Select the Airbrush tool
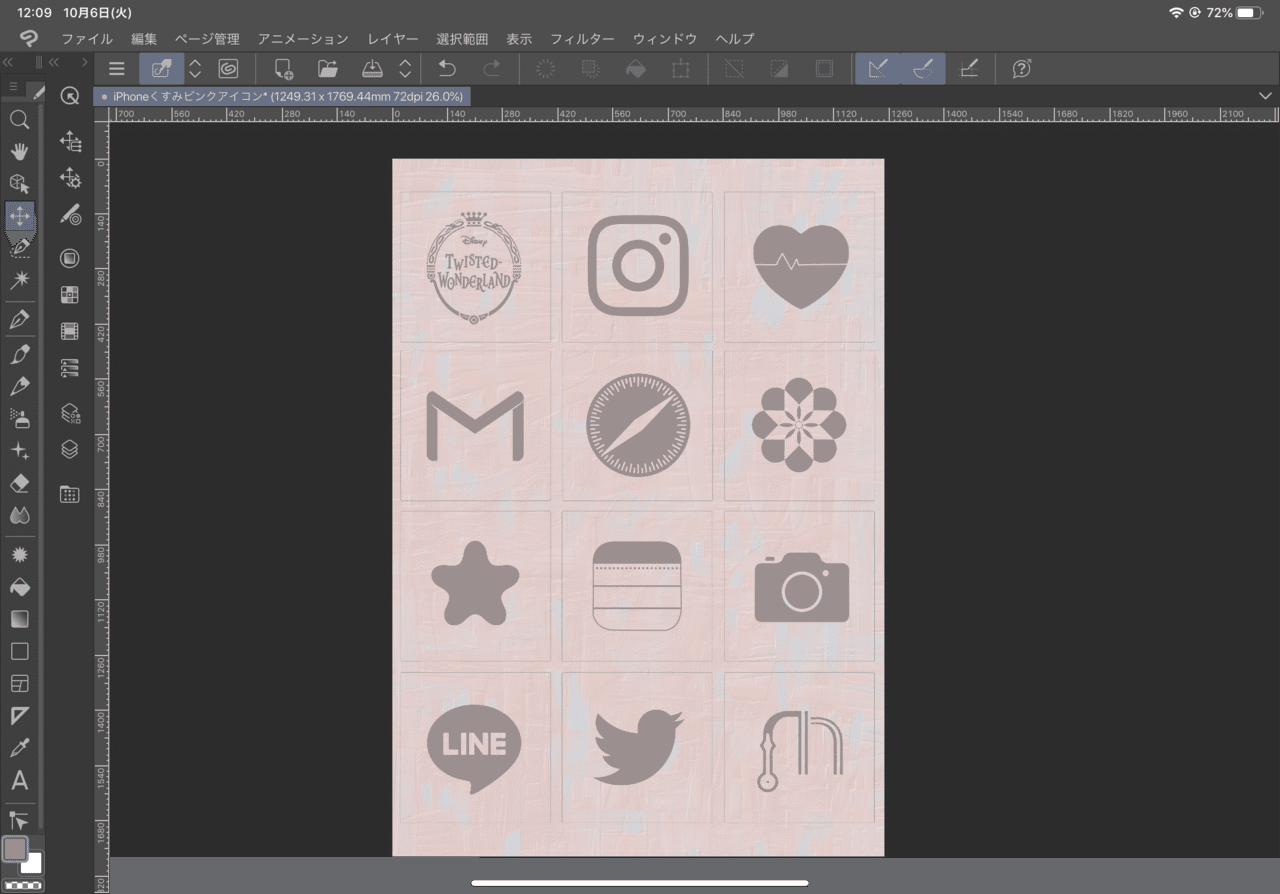The image size is (1280, 894). click(x=19, y=418)
